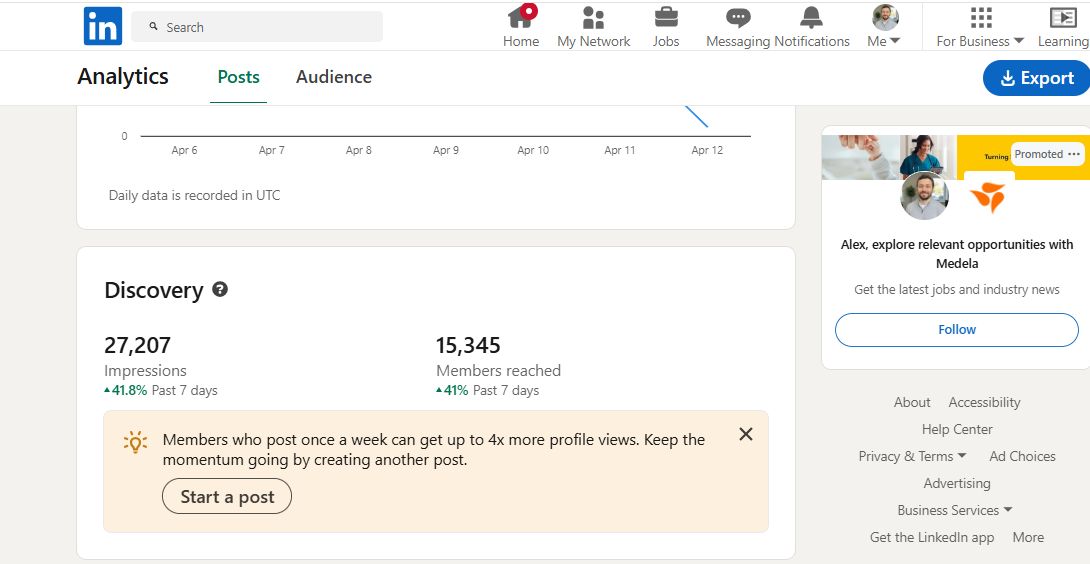Click the Apr 6 chart axis label

click(184, 150)
